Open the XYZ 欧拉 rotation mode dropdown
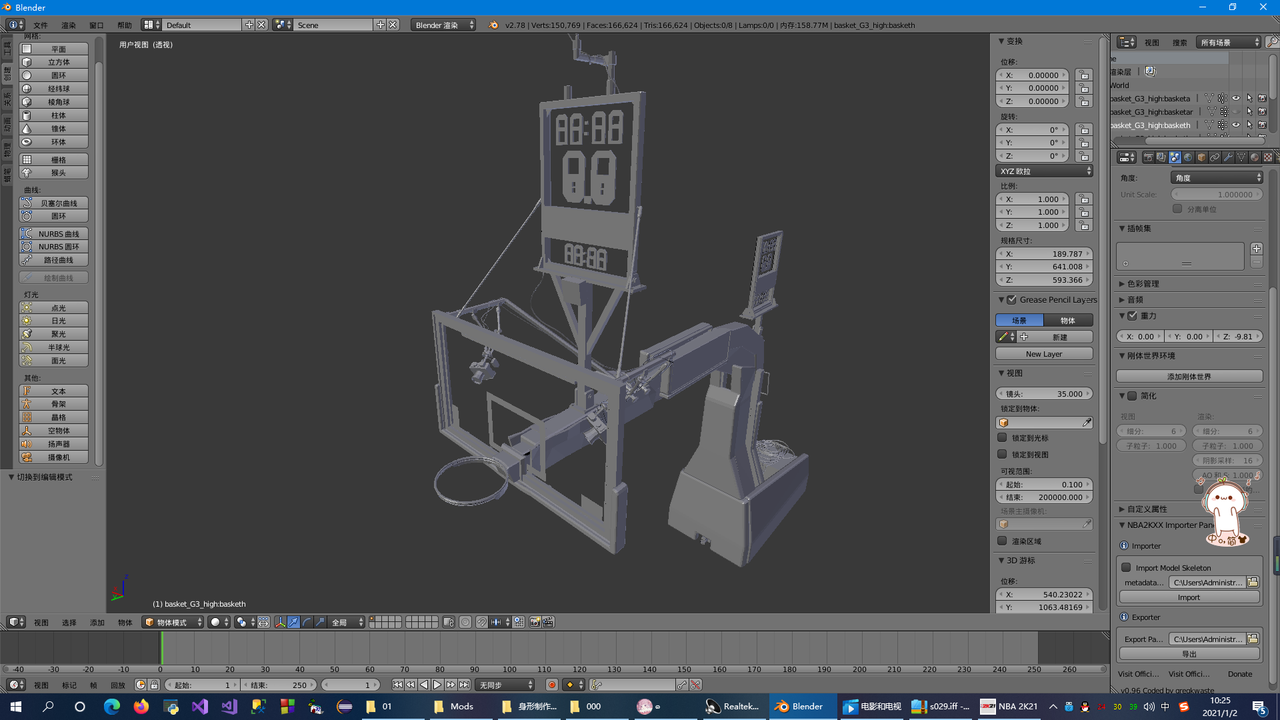This screenshot has width=1280, height=720. [1045, 171]
